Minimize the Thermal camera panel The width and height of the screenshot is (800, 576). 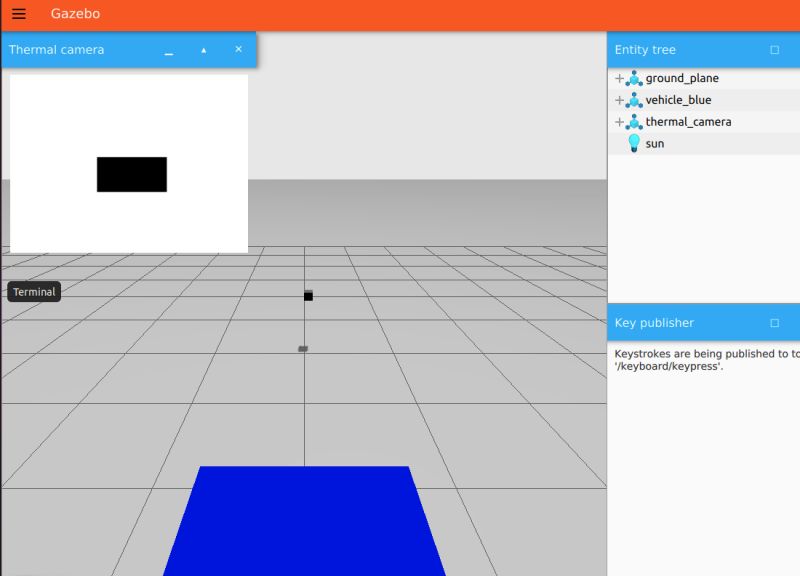coord(166,49)
